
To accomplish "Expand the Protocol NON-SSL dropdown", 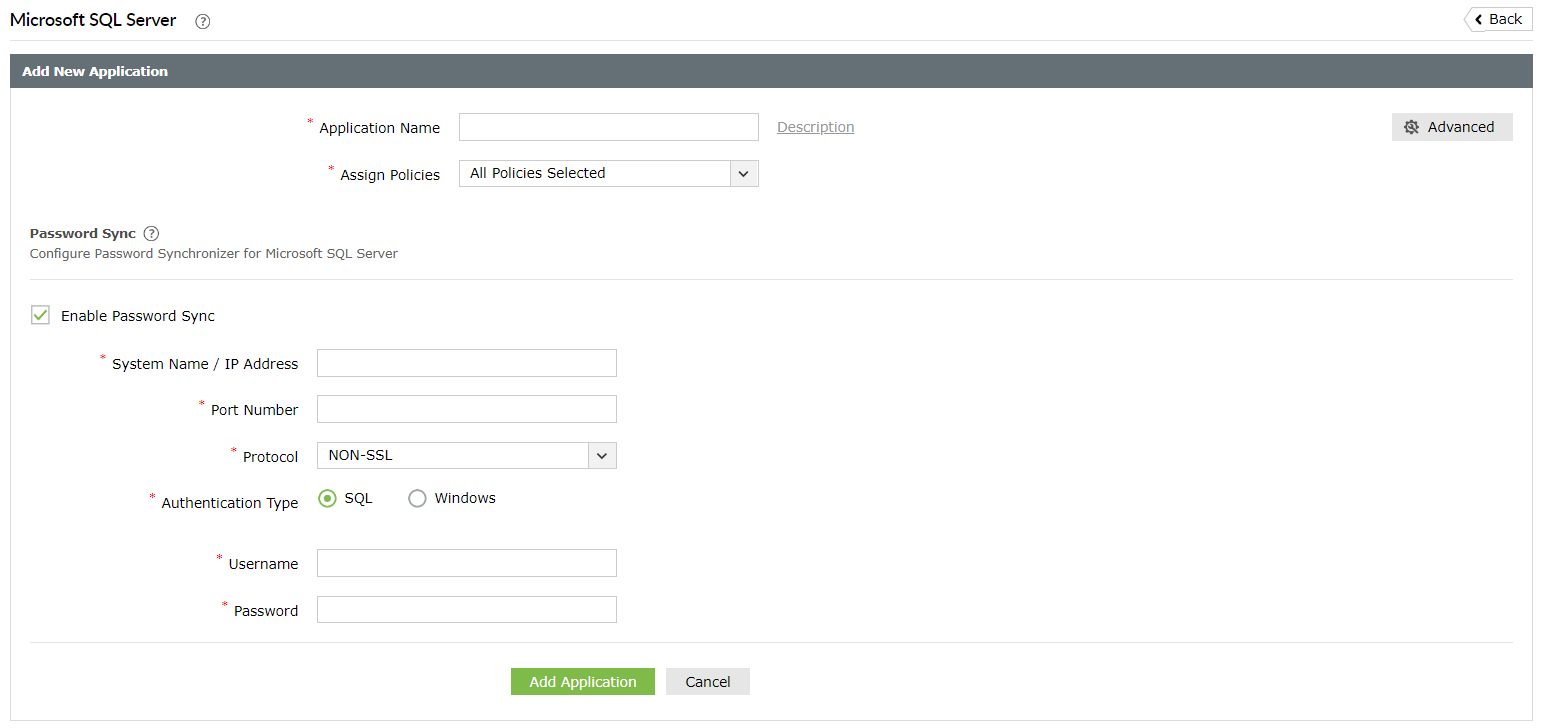I will pyautogui.click(x=467, y=455).
